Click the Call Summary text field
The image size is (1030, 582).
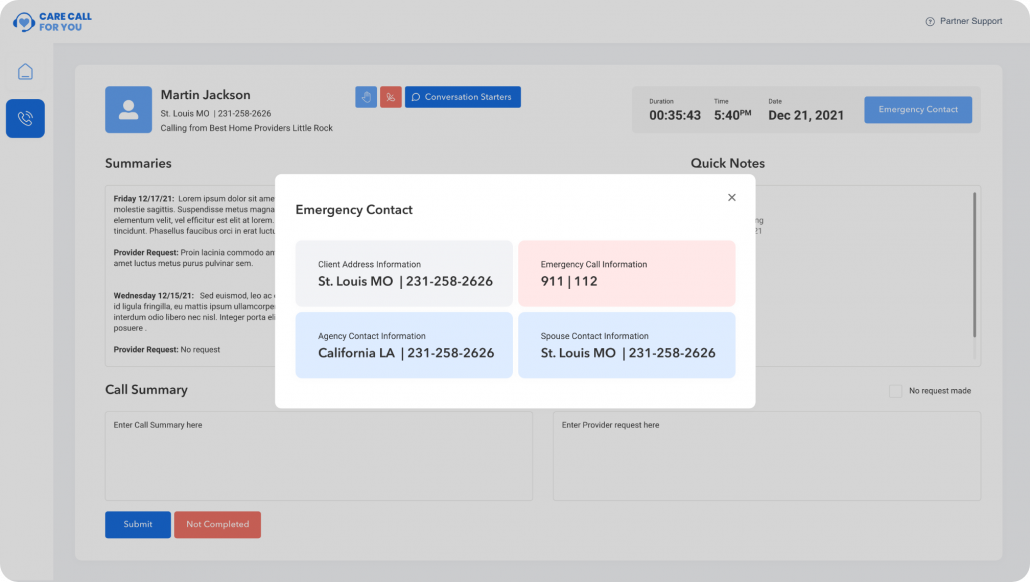tap(318, 455)
